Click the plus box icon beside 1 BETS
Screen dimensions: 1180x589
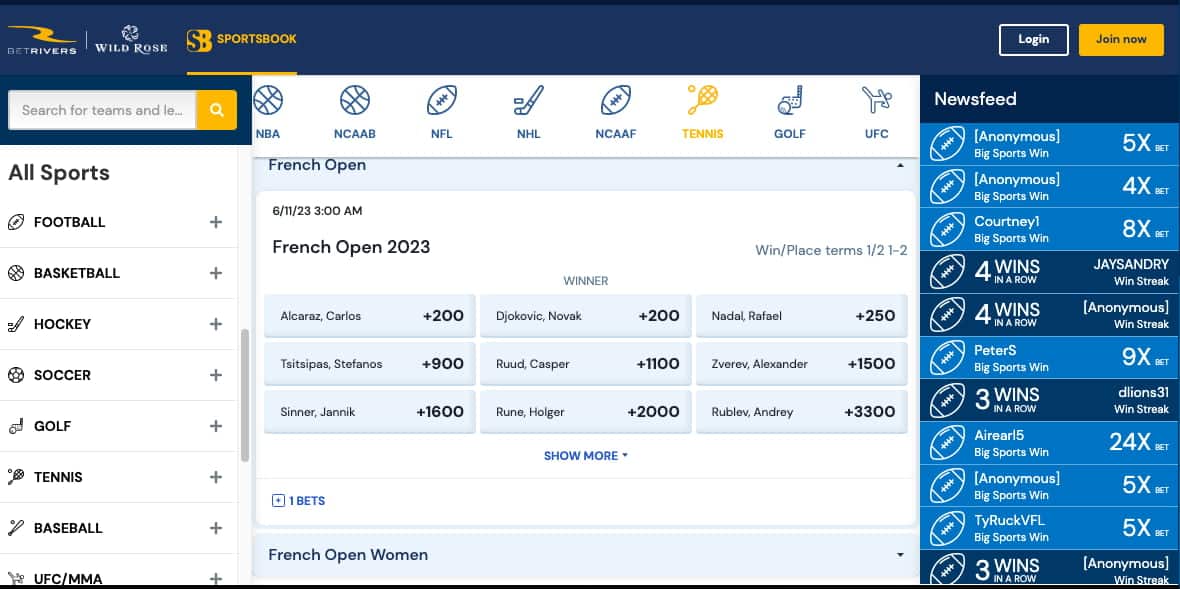[x=278, y=501]
